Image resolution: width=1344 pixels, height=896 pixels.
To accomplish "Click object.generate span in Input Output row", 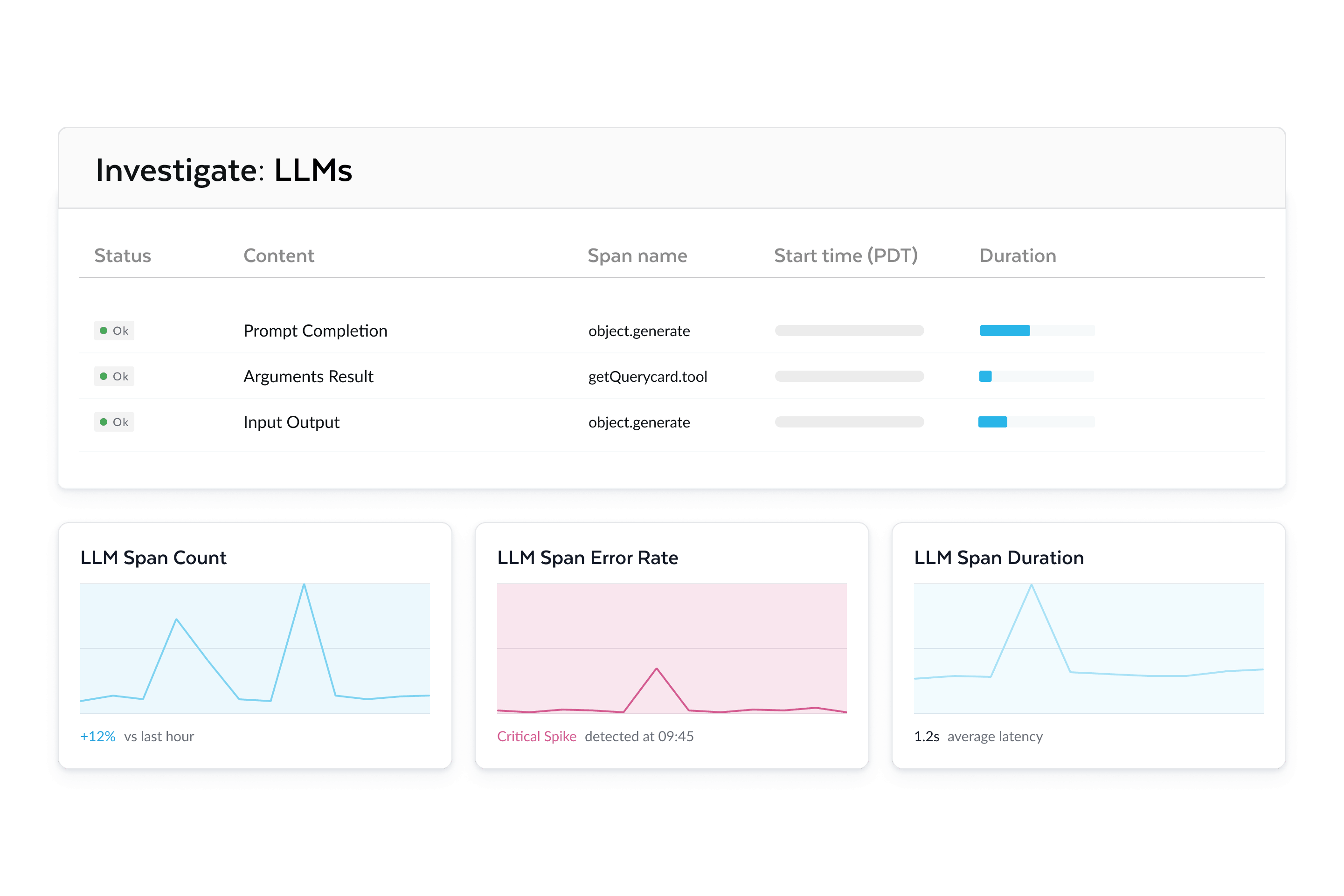I will [639, 422].
